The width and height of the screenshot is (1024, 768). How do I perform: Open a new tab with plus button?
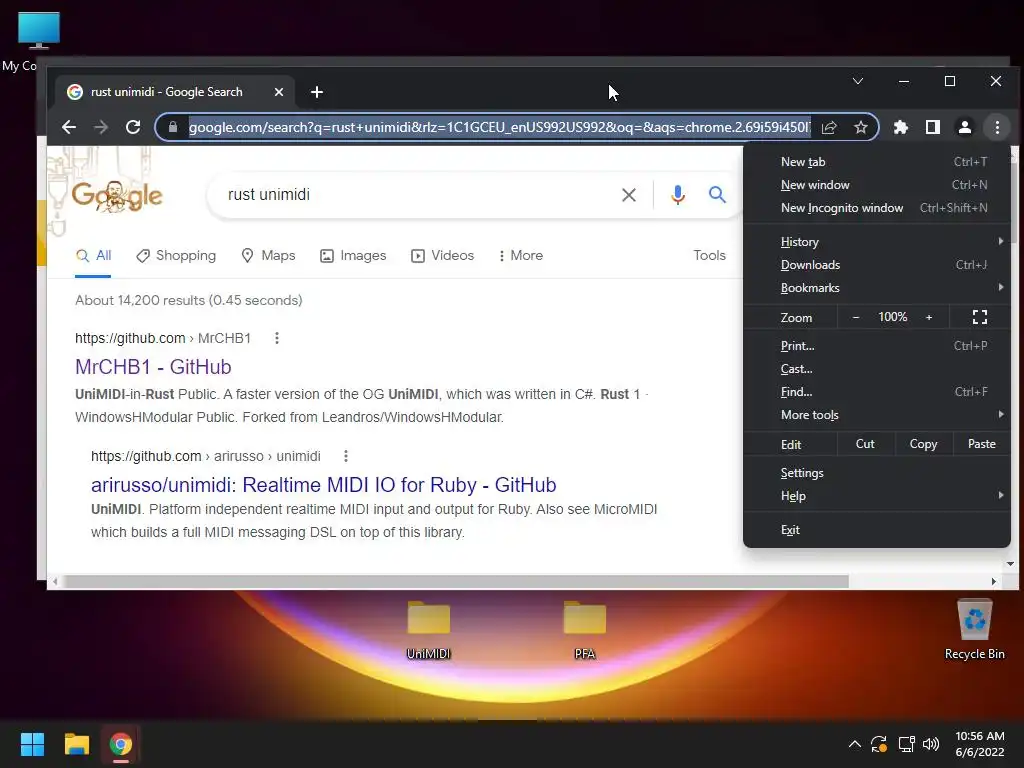pyautogui.click(x=317, y=92)
